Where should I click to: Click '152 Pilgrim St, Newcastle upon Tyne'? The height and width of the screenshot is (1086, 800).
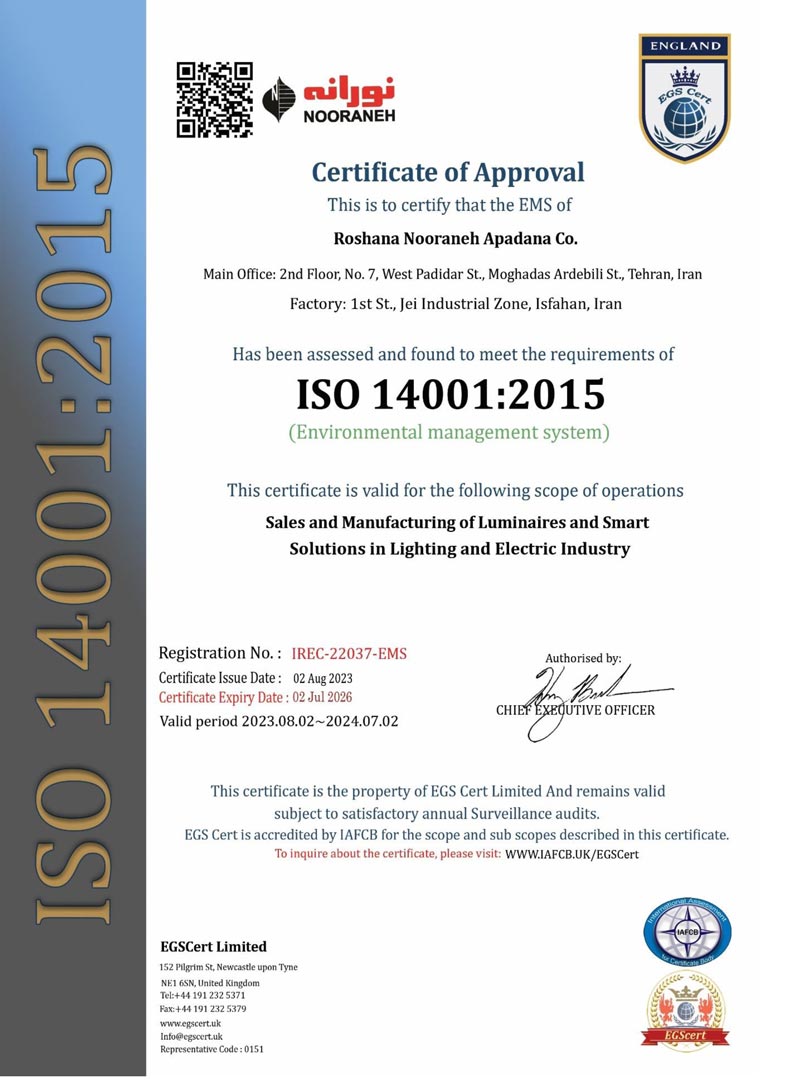point(229,967)
